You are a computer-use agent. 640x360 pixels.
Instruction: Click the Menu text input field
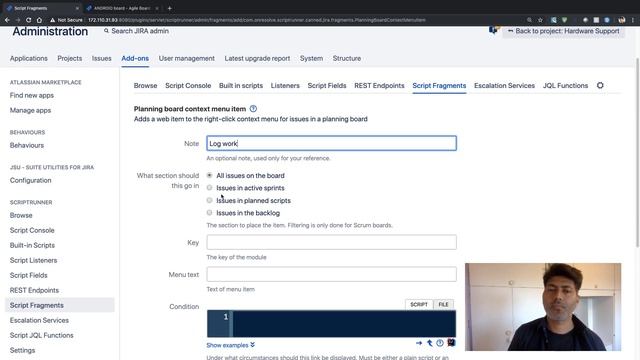331,274
